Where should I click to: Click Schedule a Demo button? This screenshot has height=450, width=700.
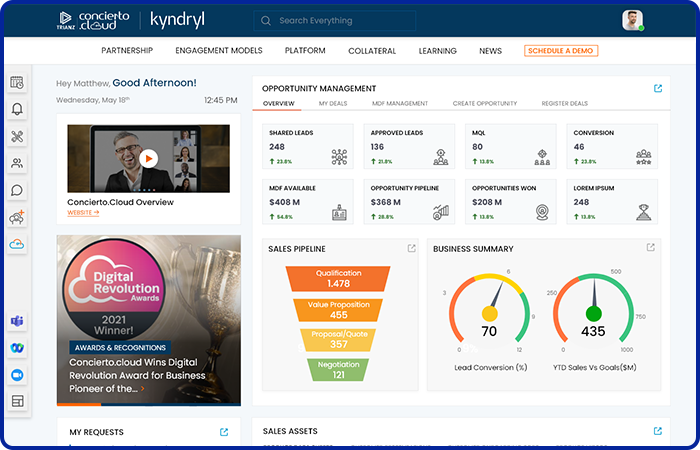561,51
